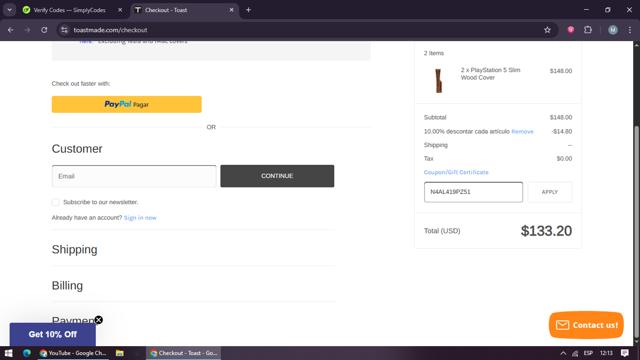Viewport: 640px width, 360px height.
Task: Check Subscribe to our newsletter
Action: 56,202
